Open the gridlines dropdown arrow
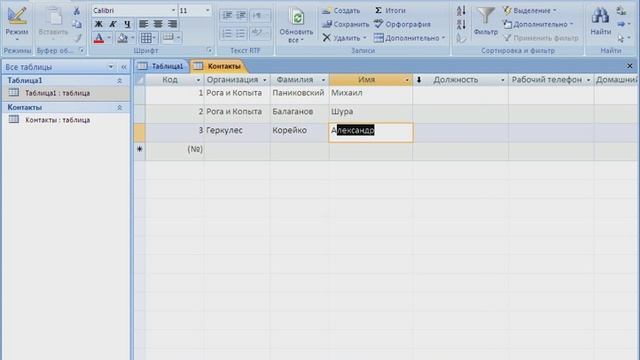Image resolution: width=640 pixels, height=360 pixels. coord(155,38)
